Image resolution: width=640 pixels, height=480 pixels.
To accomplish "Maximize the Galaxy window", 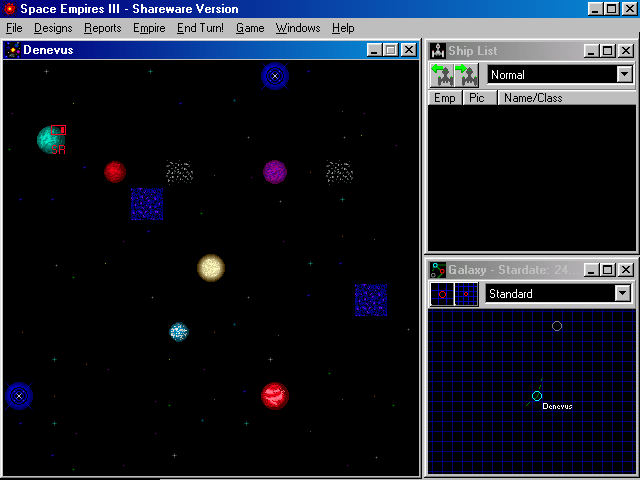I will (x=608, y=269).
